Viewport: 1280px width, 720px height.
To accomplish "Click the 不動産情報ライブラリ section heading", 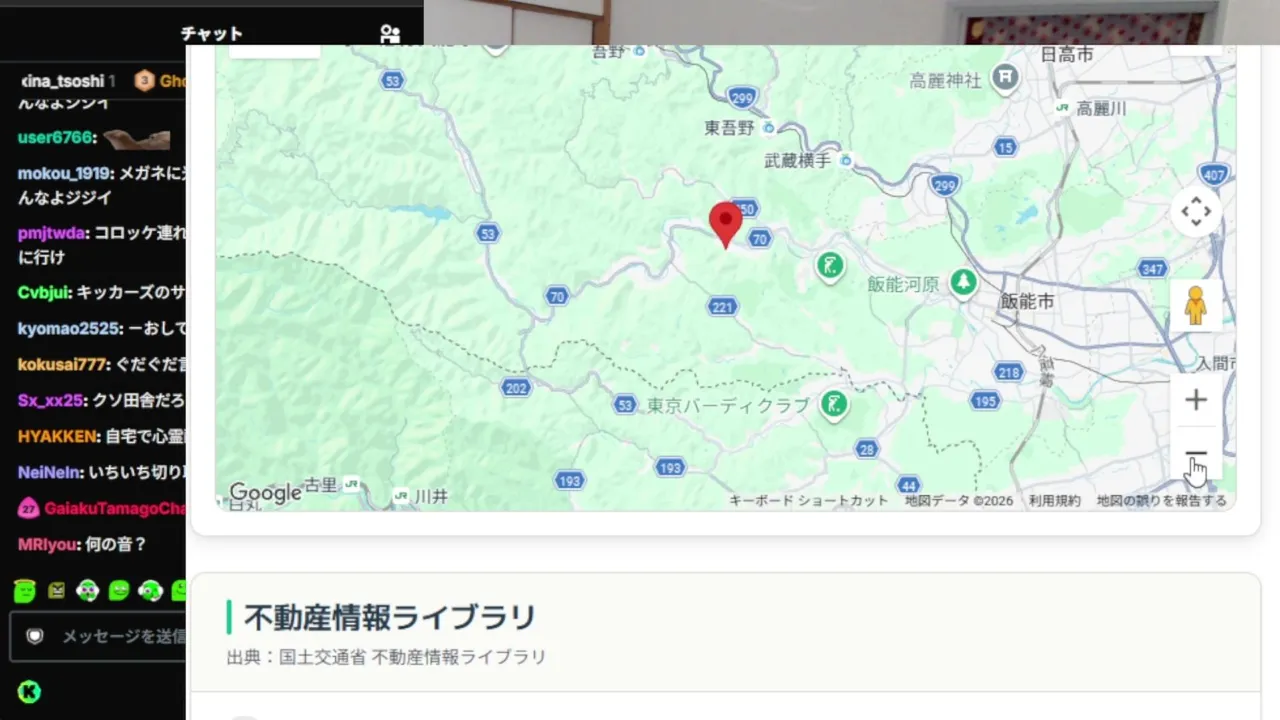I will click(390, 617).
